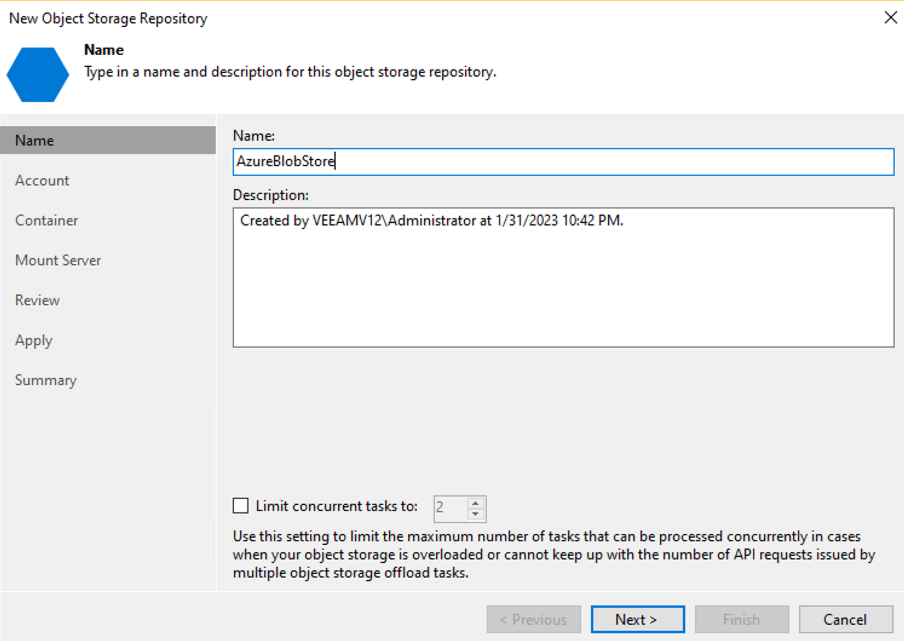The width and height of the screenshot is (904, 641).
Task: Click the concurrent tasks number field
Action: pos(450,508)
